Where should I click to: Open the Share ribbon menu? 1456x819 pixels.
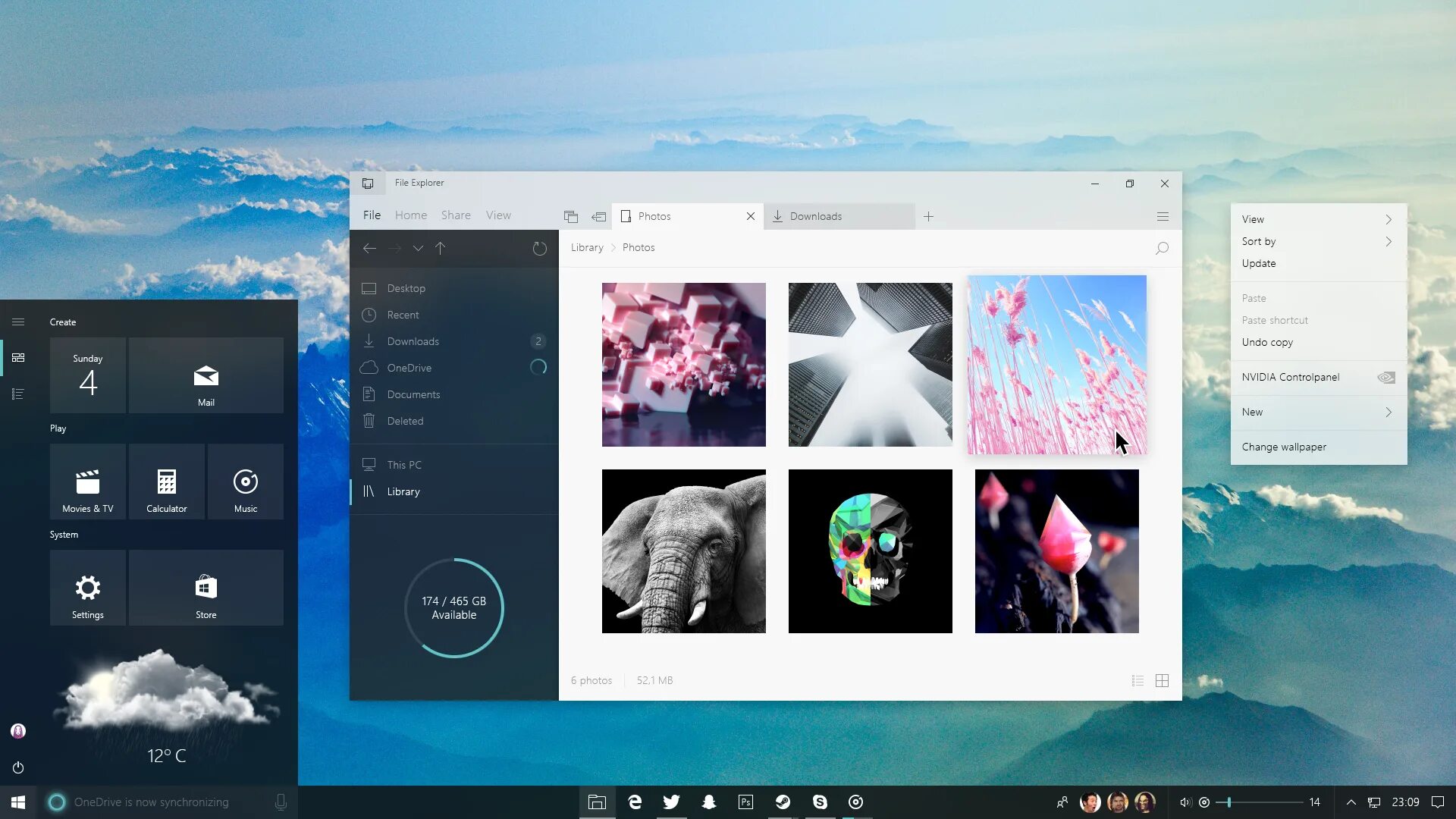[456, 215]
